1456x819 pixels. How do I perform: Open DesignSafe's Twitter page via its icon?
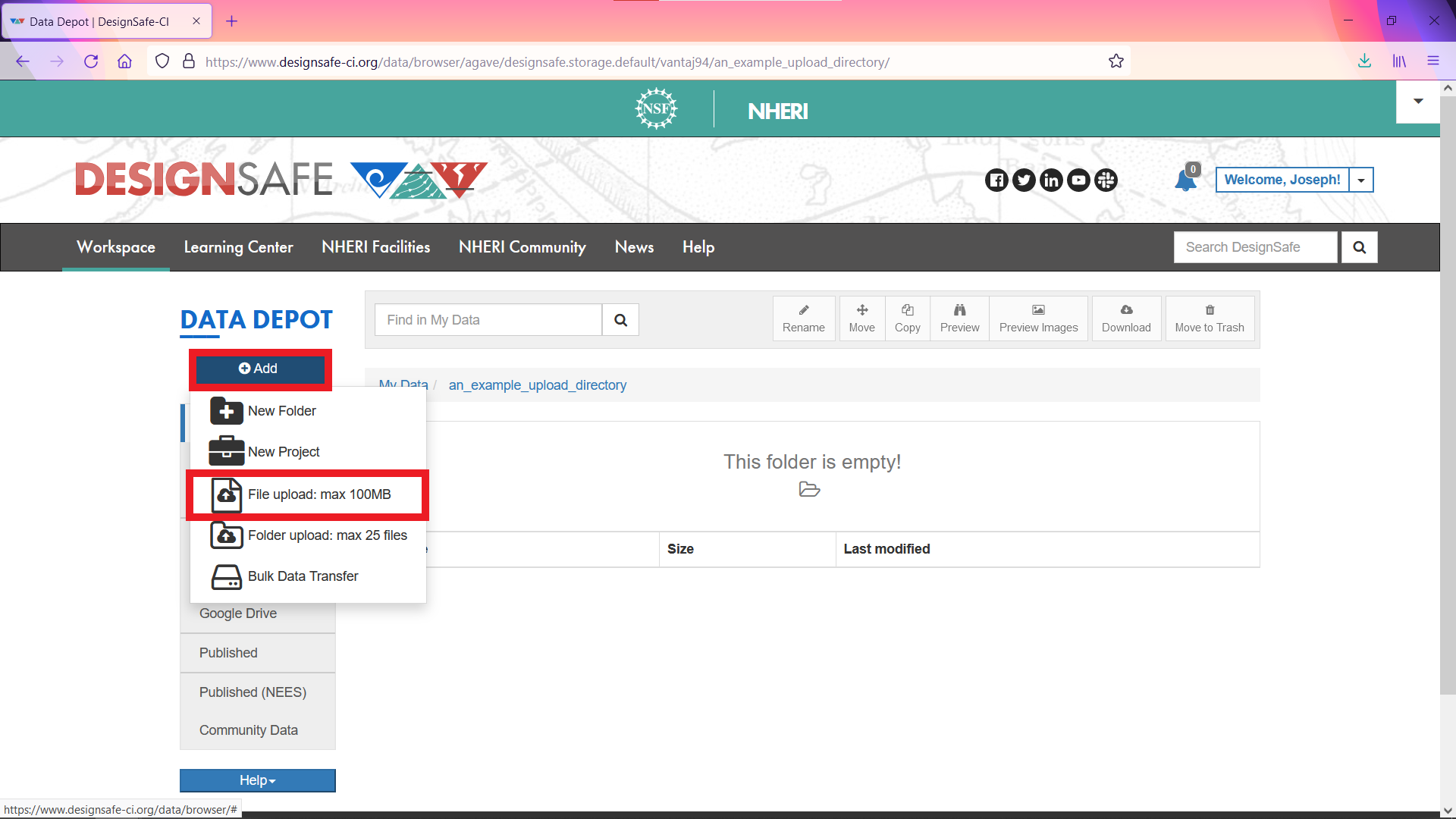click(1024, 180)
